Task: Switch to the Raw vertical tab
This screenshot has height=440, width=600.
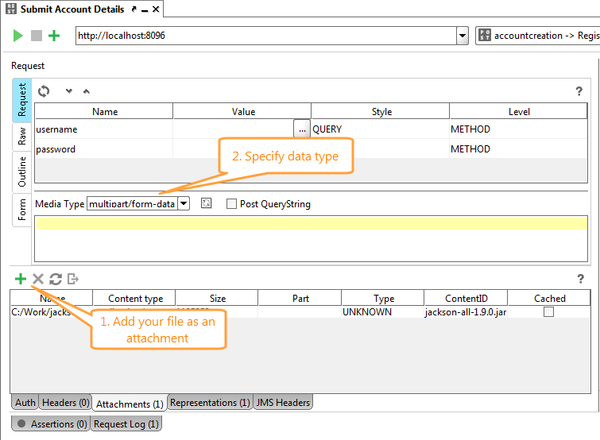Action: (21, 136)
